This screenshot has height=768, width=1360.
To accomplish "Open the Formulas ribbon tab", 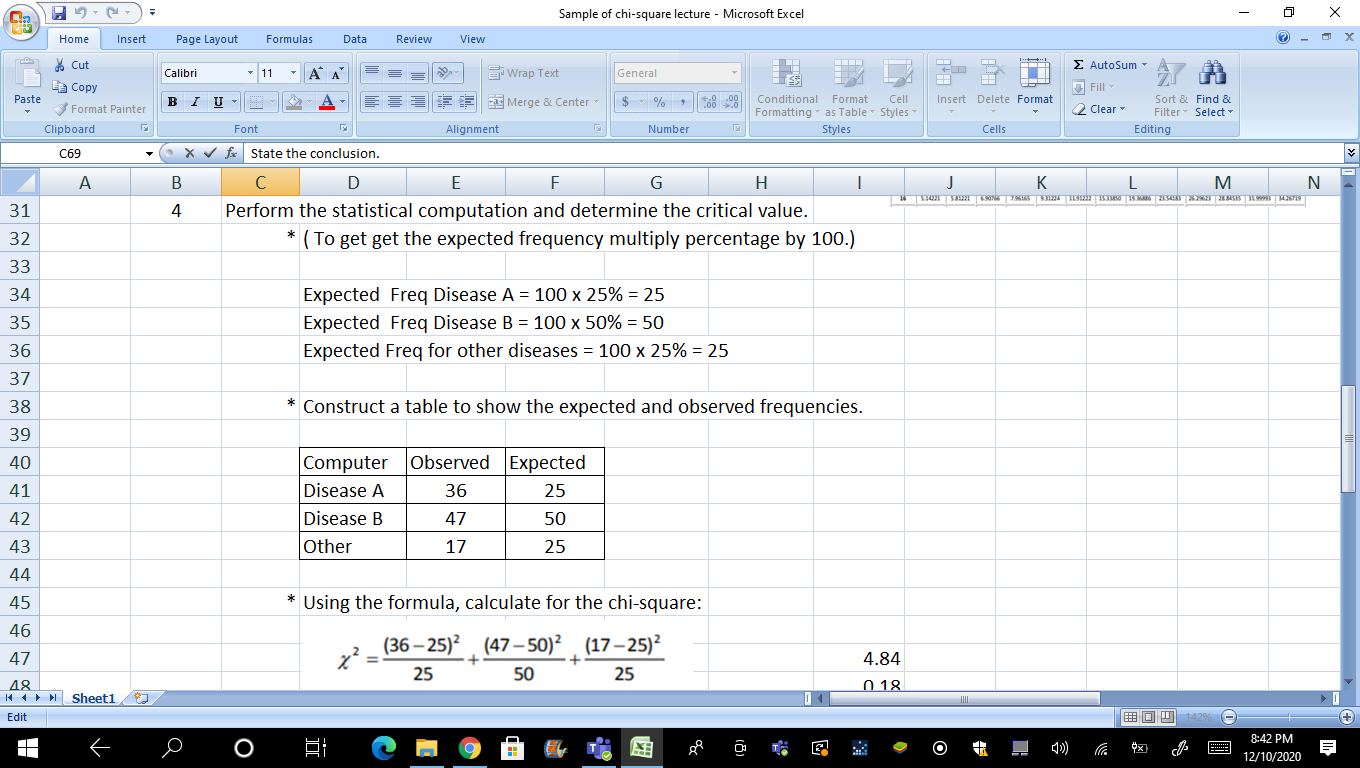I will tap(289, 39).
